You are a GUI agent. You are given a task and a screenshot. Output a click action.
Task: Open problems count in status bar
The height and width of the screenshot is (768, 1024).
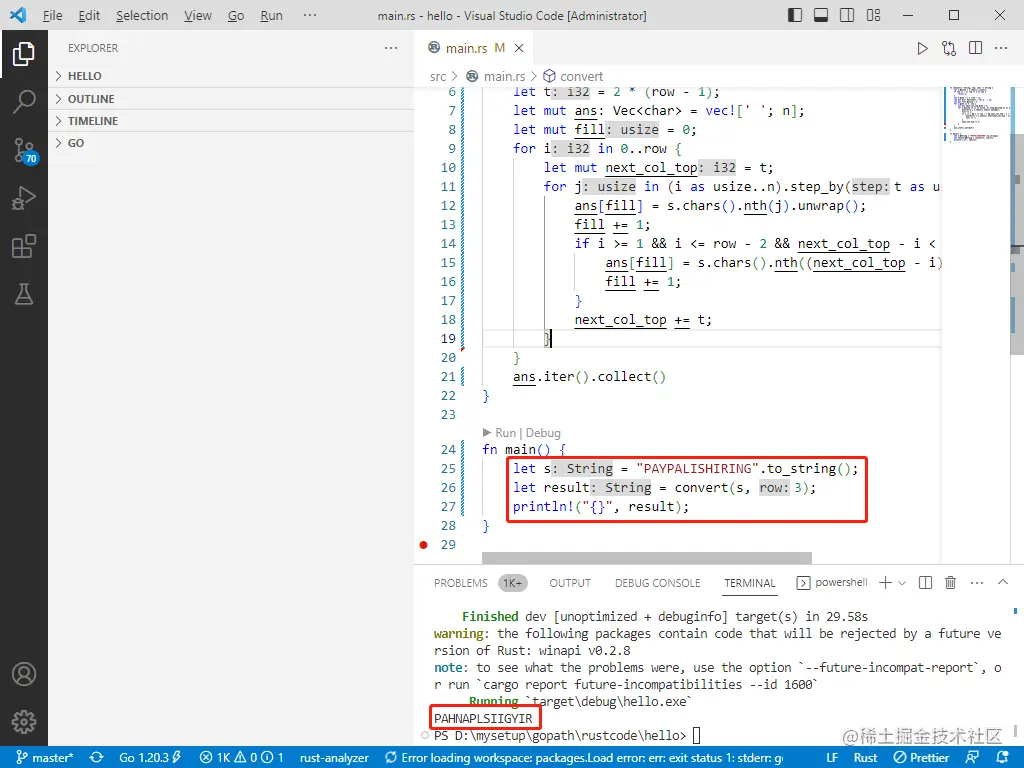point(242,758)
